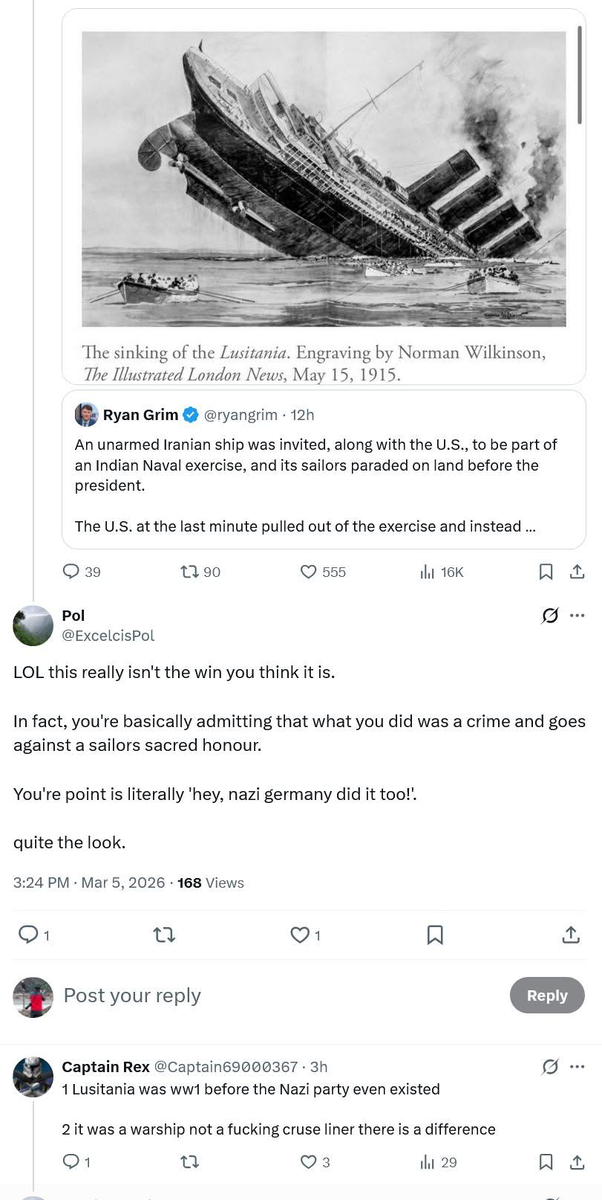Bookmark Pol's post

[435, 935]
